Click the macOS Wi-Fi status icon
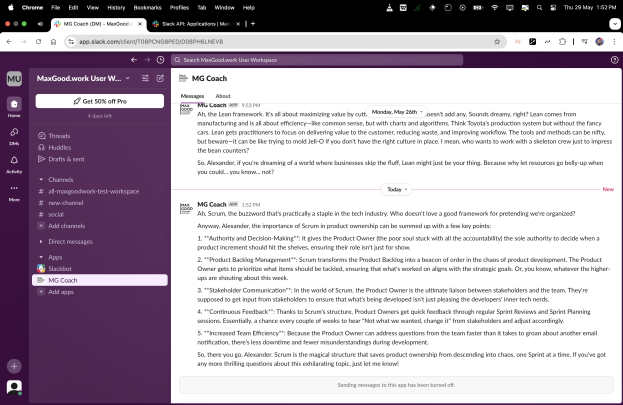The width and height of the screenshot is (623, 405). tap(494, 8)
